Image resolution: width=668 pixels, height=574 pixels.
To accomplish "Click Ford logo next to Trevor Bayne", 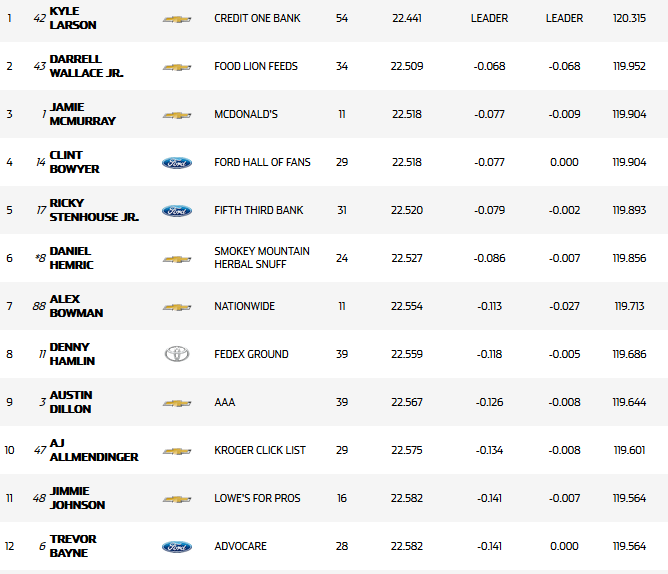I will point(176,547).
